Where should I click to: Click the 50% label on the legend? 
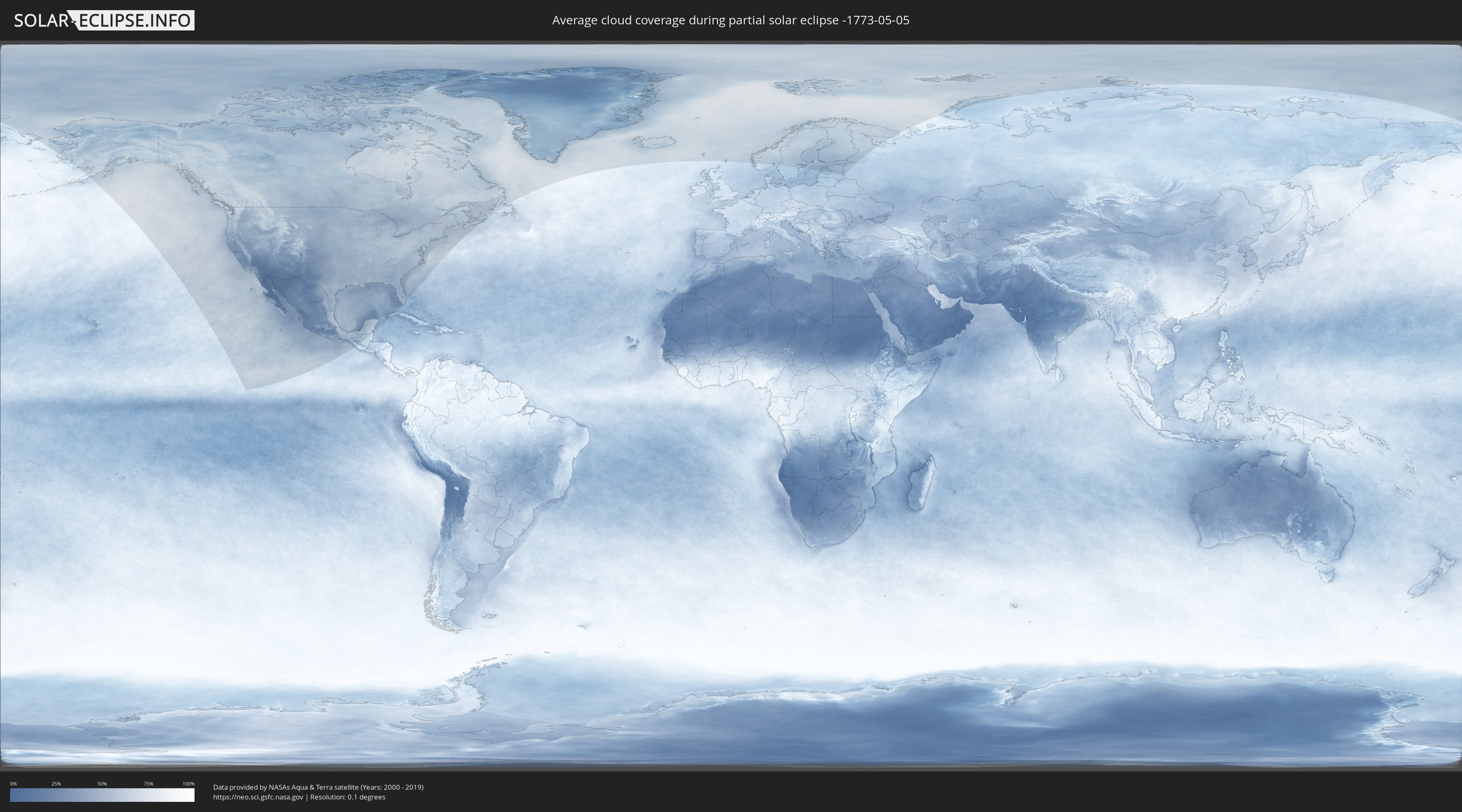point(102,784)
